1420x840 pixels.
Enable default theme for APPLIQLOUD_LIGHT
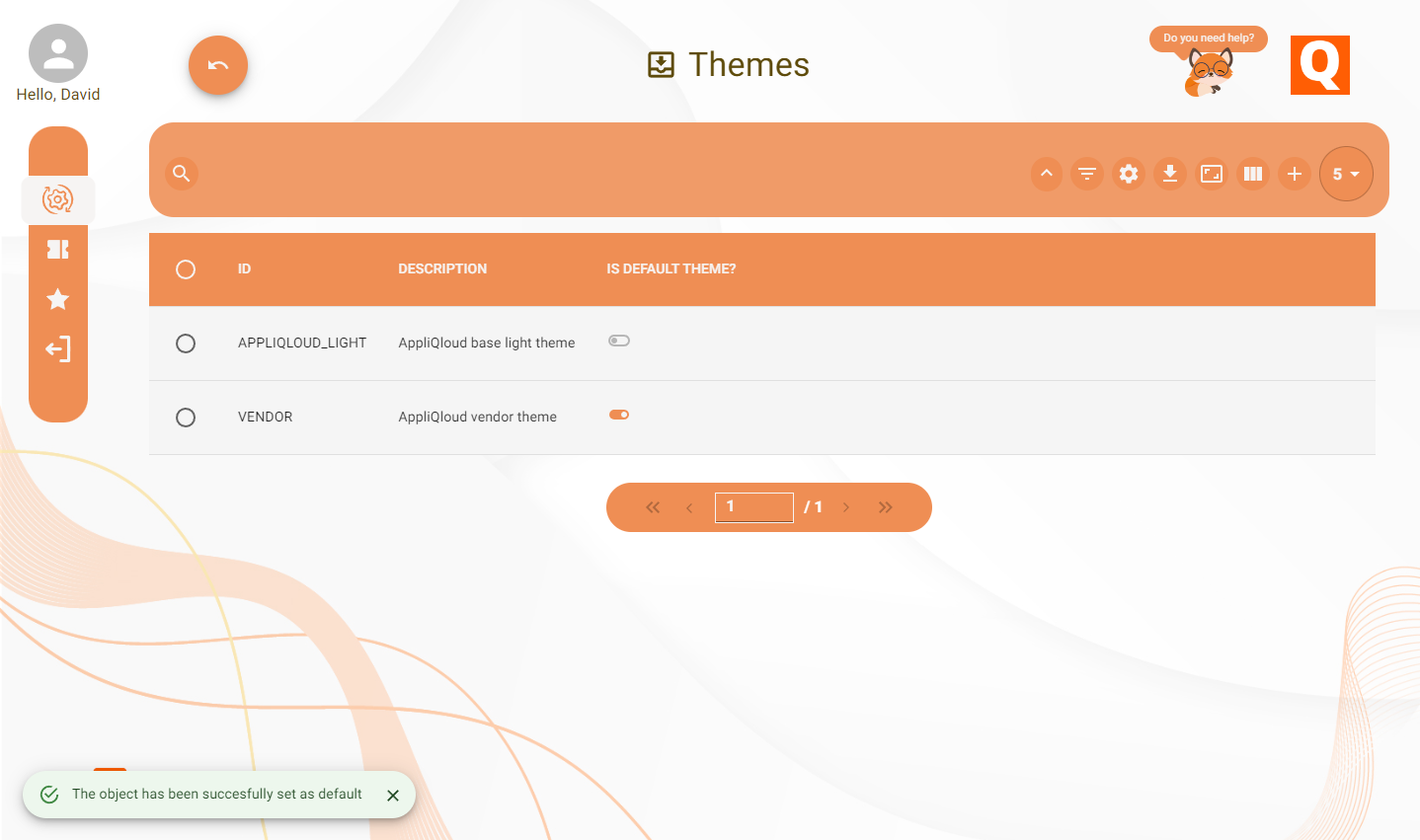[x=618, y=340]
